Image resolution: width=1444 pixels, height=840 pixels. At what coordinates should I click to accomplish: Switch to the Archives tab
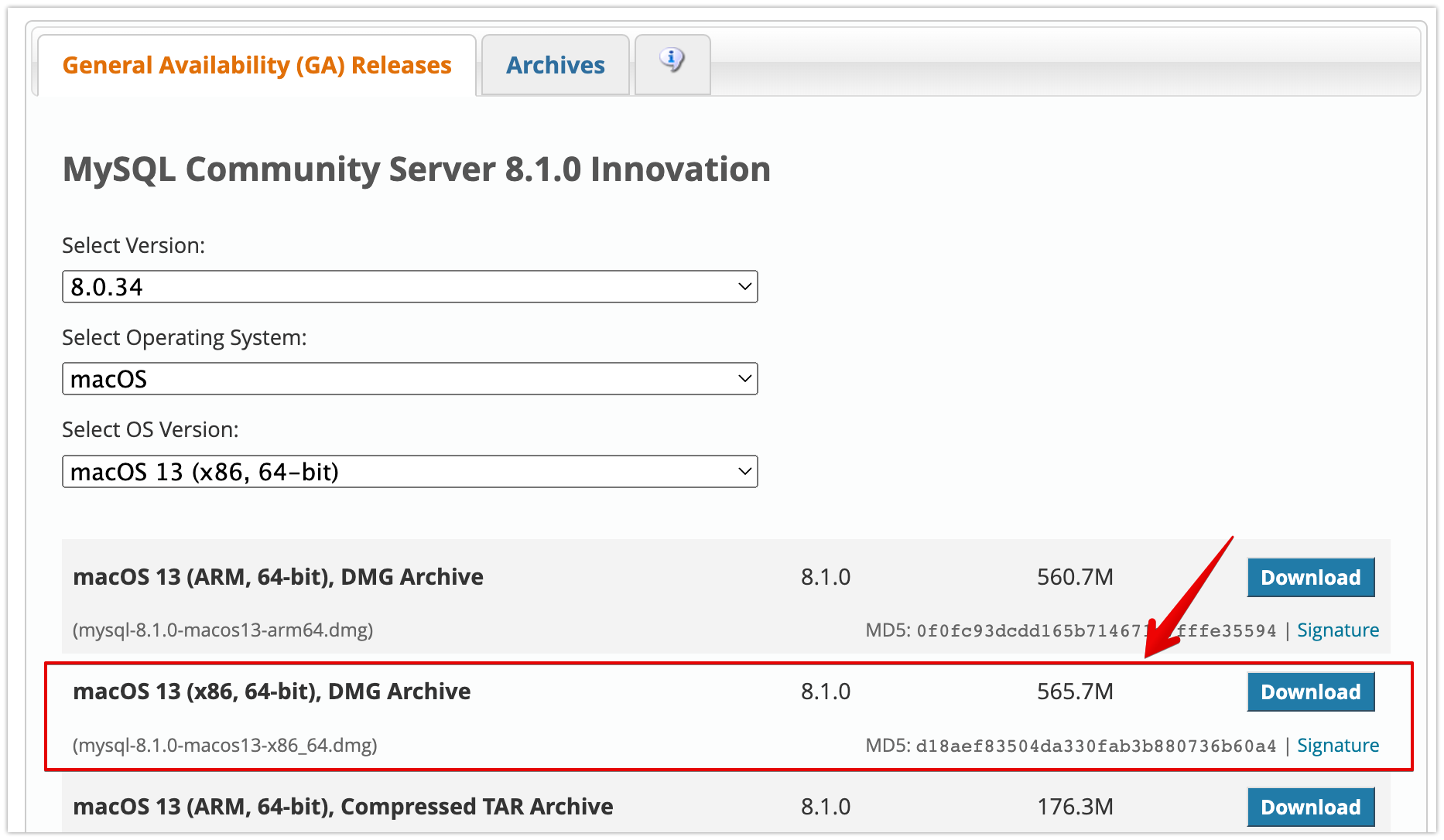[x=555, y=66]
